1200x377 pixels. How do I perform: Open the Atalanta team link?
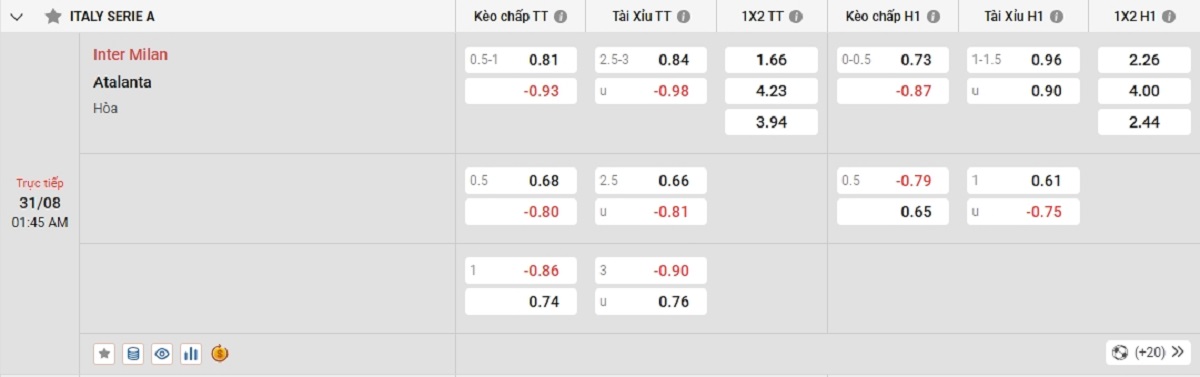[122, 82]
